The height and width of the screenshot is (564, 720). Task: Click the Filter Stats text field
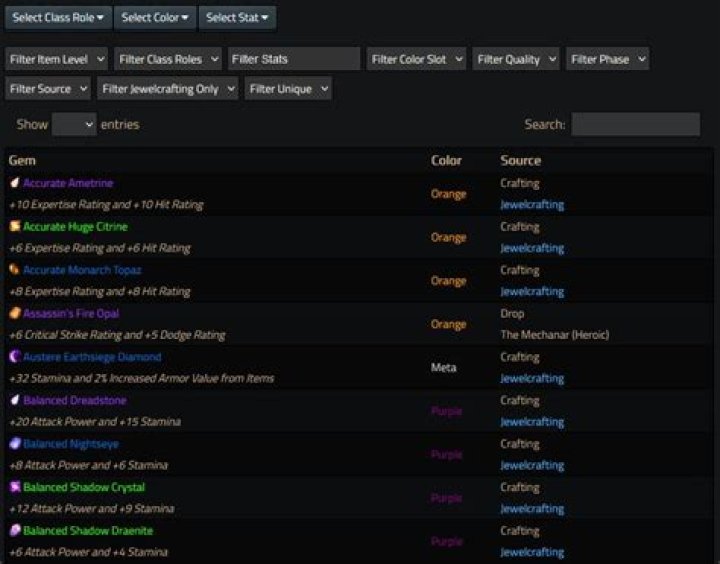click(x=294, y=59)
